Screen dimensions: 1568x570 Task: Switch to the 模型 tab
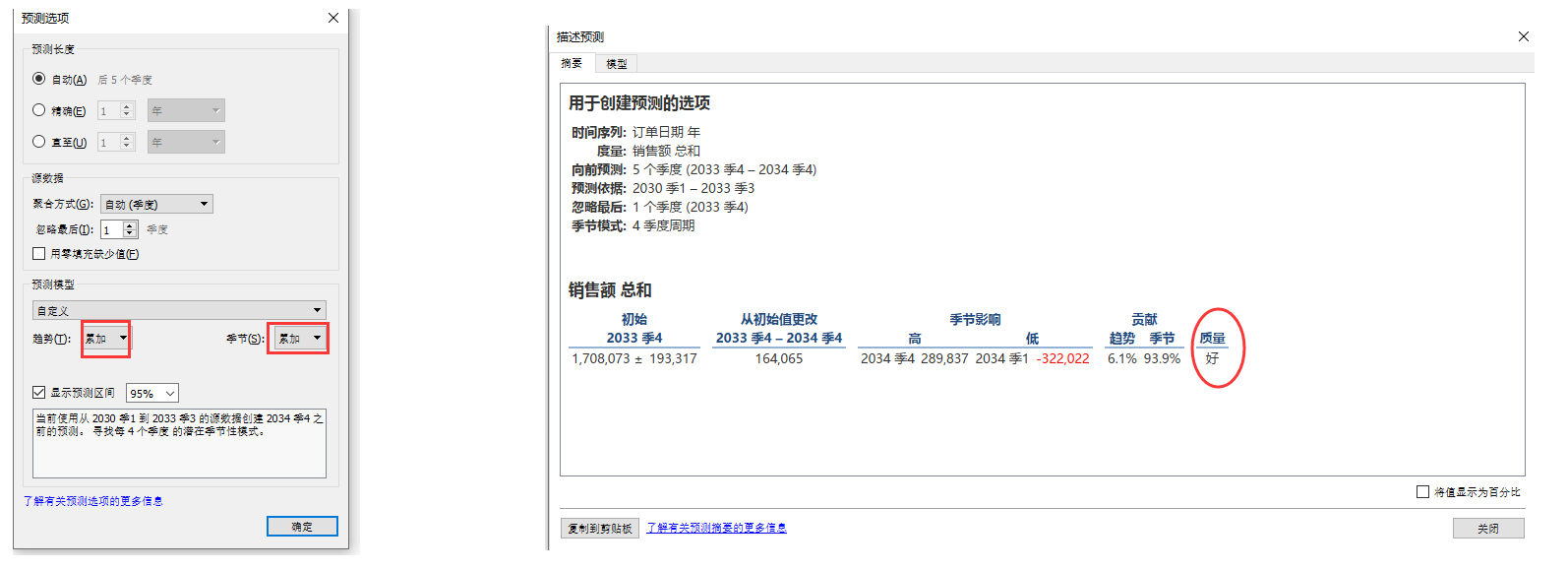[617, 63]
